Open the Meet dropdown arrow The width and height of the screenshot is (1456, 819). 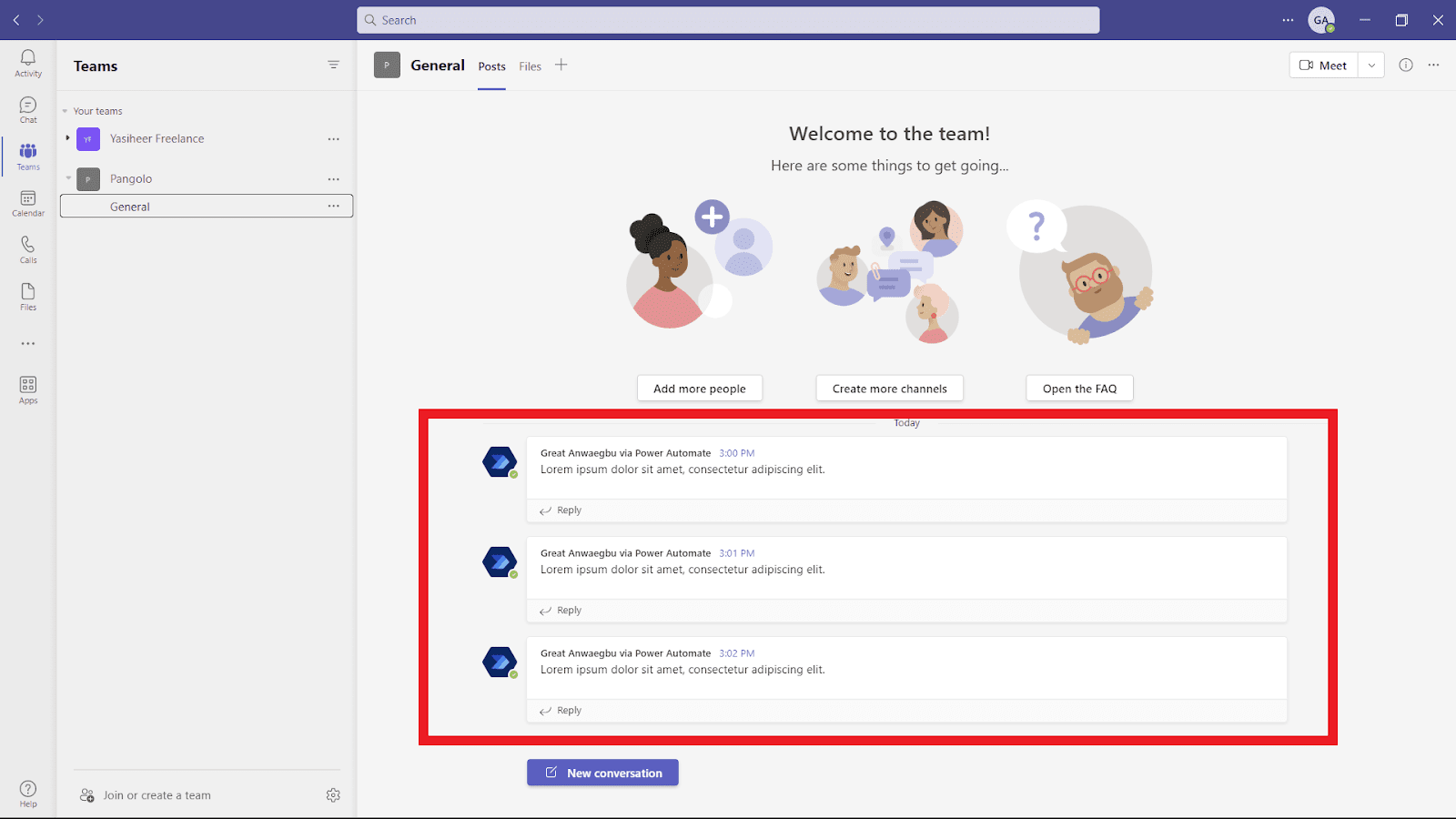[x=1370, y=65]
